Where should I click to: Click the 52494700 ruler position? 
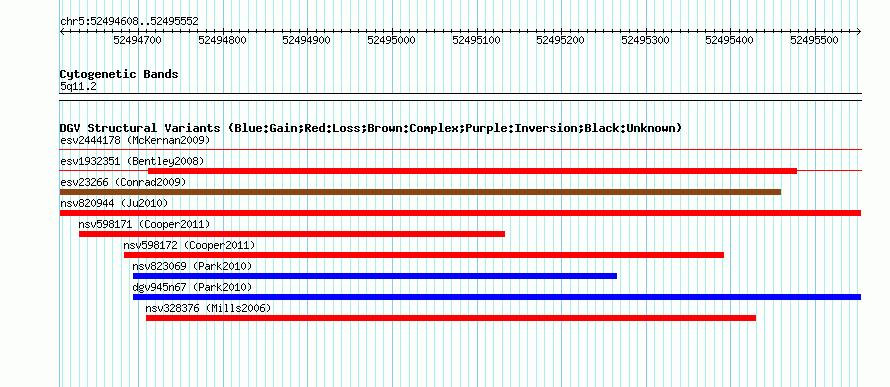[x=137, y=40]
